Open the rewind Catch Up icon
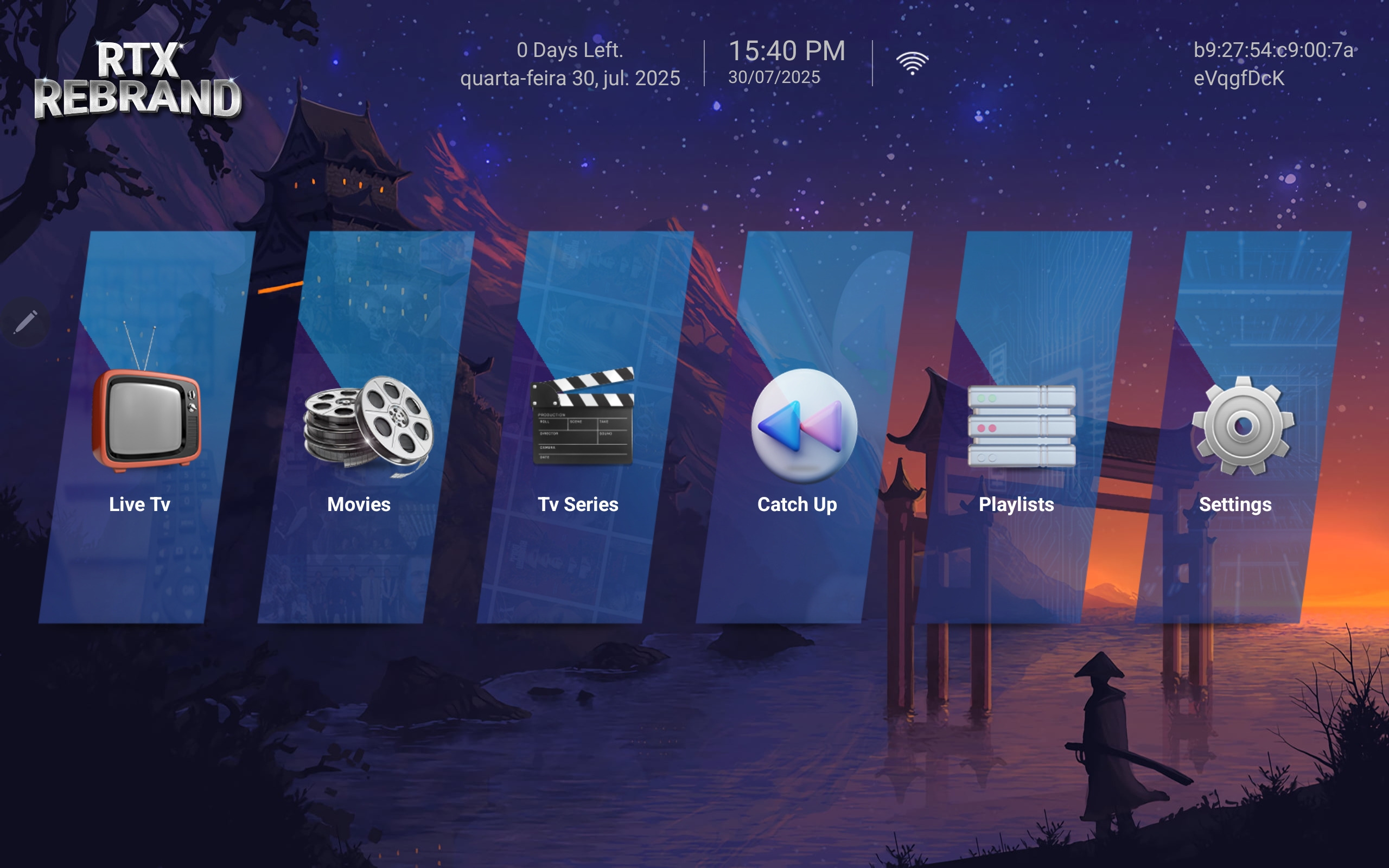The image size is (1389, 868). [x=804, y=425]
